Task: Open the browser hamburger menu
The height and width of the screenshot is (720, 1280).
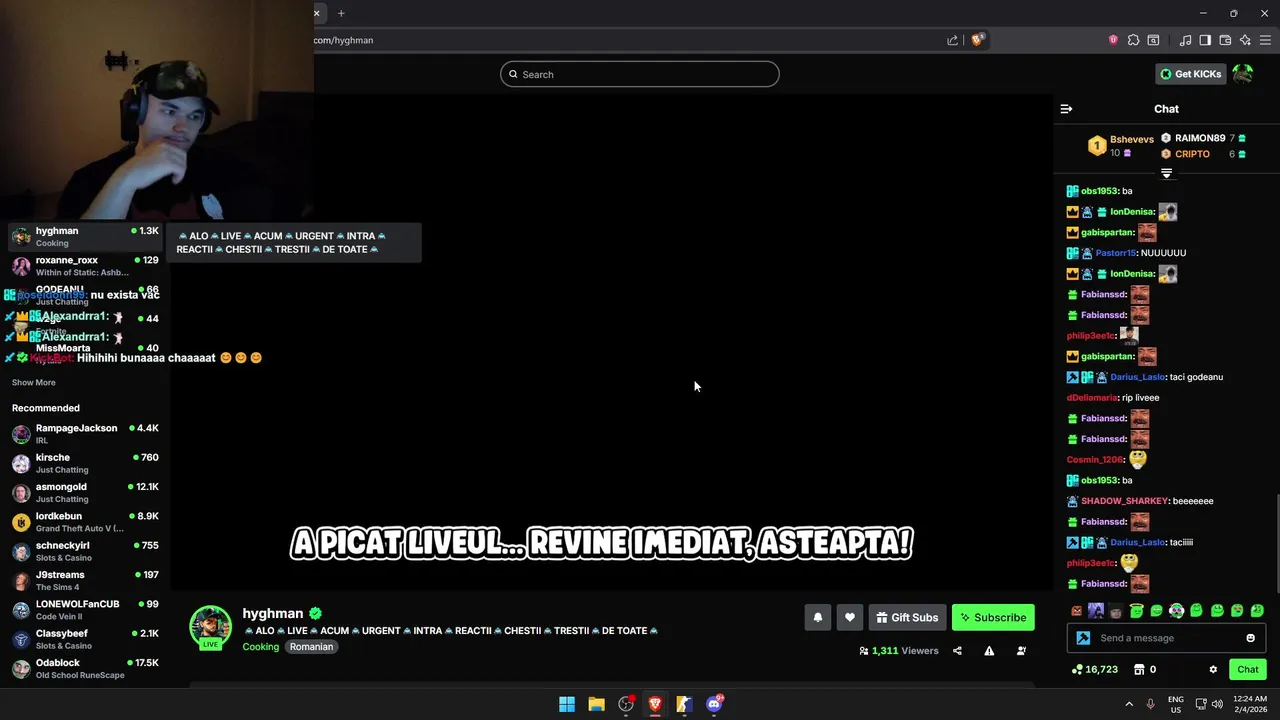Action: (x=1265, y=40)
